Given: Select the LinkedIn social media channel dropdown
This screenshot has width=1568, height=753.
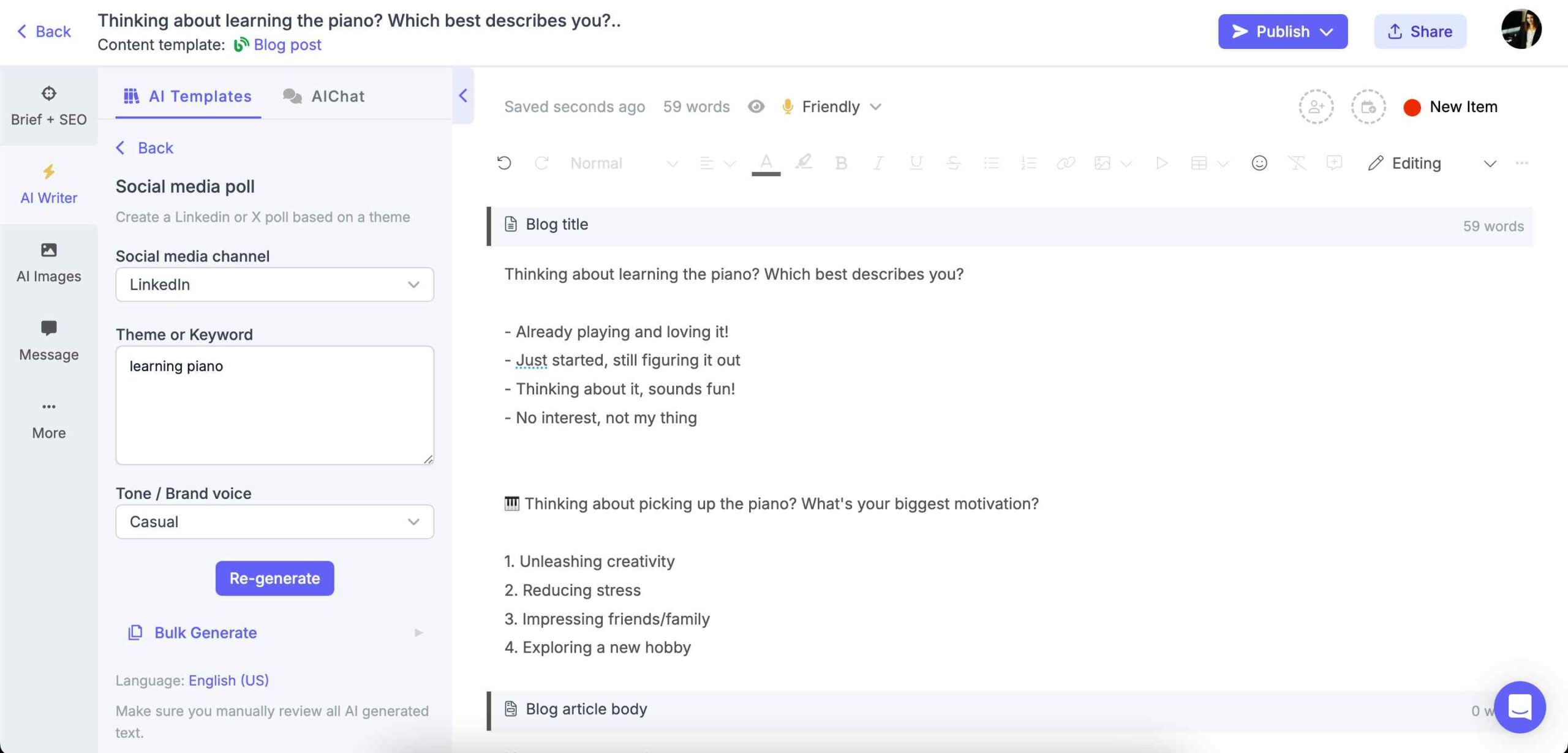Looking at the screenshot, I should [274, 284].
